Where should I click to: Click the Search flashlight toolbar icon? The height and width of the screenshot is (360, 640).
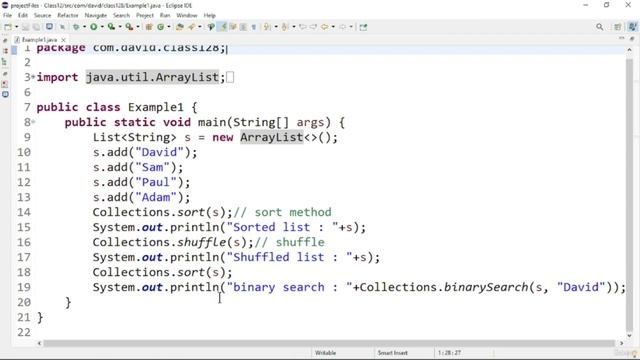click(191, 27)
